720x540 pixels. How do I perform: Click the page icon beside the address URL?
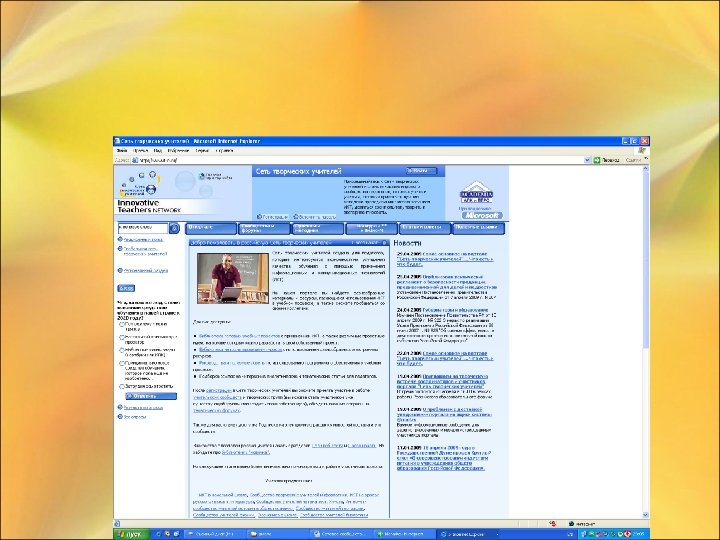click(x=135, y=160)
